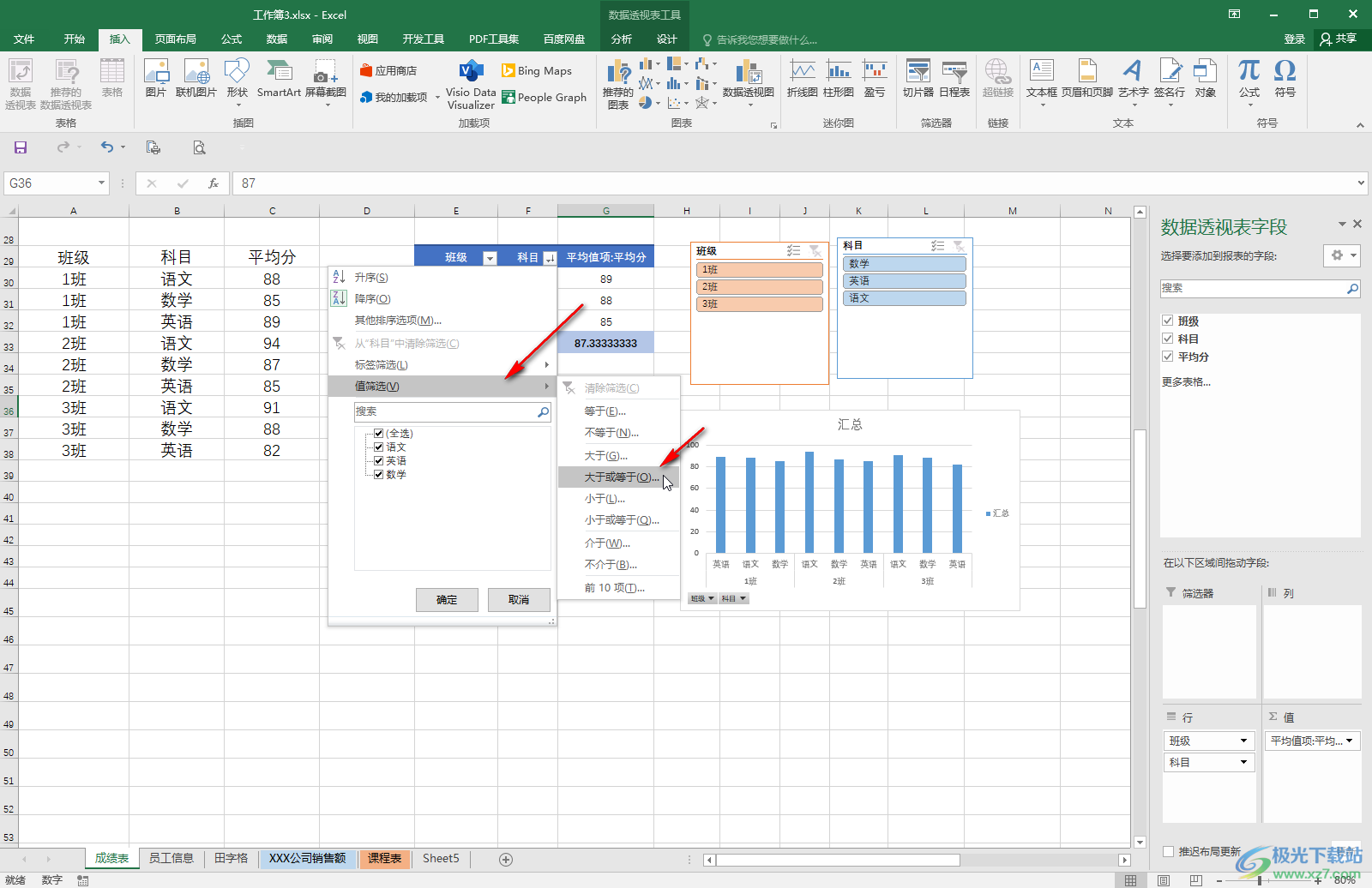Click the zoom slider handle
This screenshot has width=1372, height=888.
(x=1259, y=880)
